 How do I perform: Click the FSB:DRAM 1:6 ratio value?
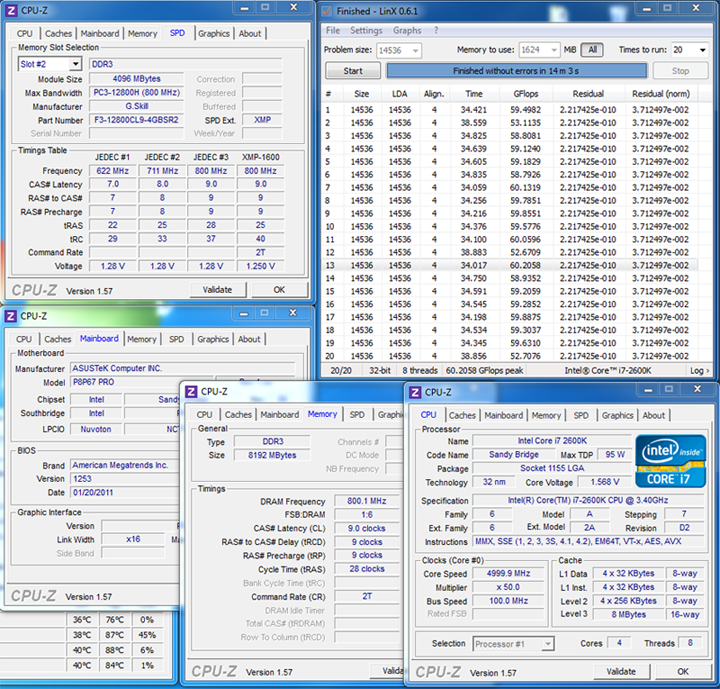[366, 515]
